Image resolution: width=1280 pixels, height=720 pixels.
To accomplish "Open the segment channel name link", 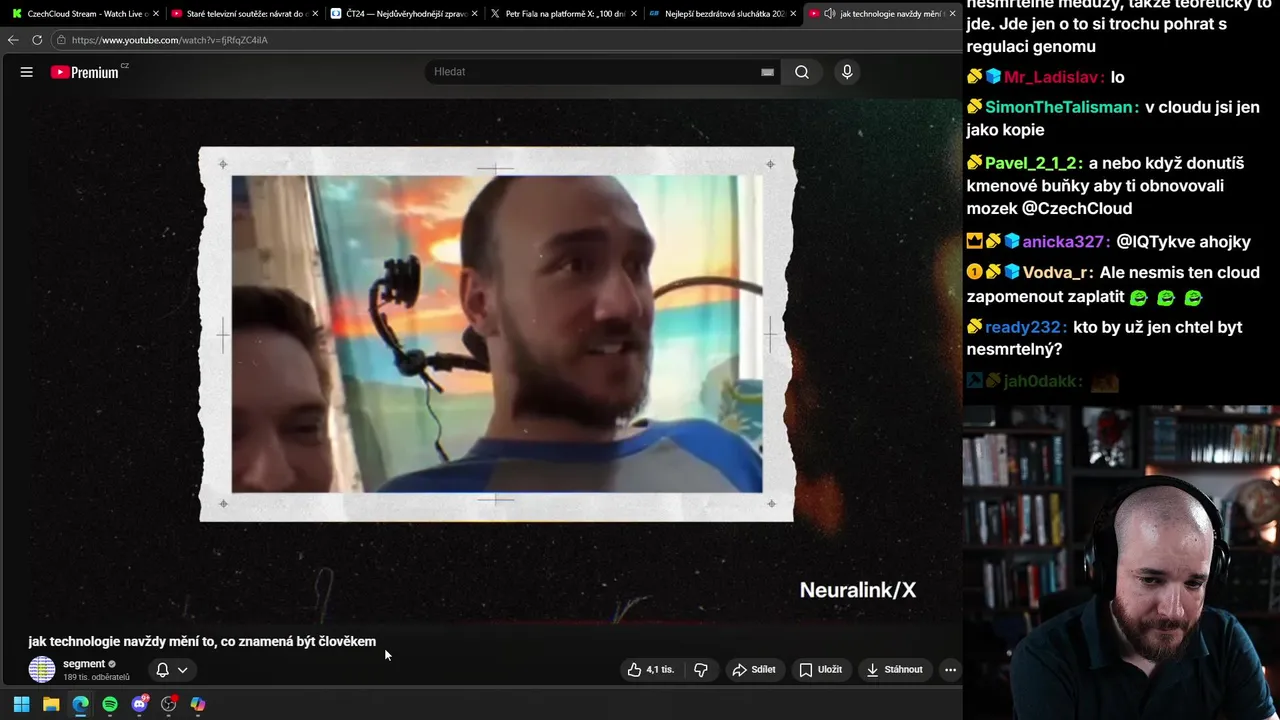I will coord(84,664).
